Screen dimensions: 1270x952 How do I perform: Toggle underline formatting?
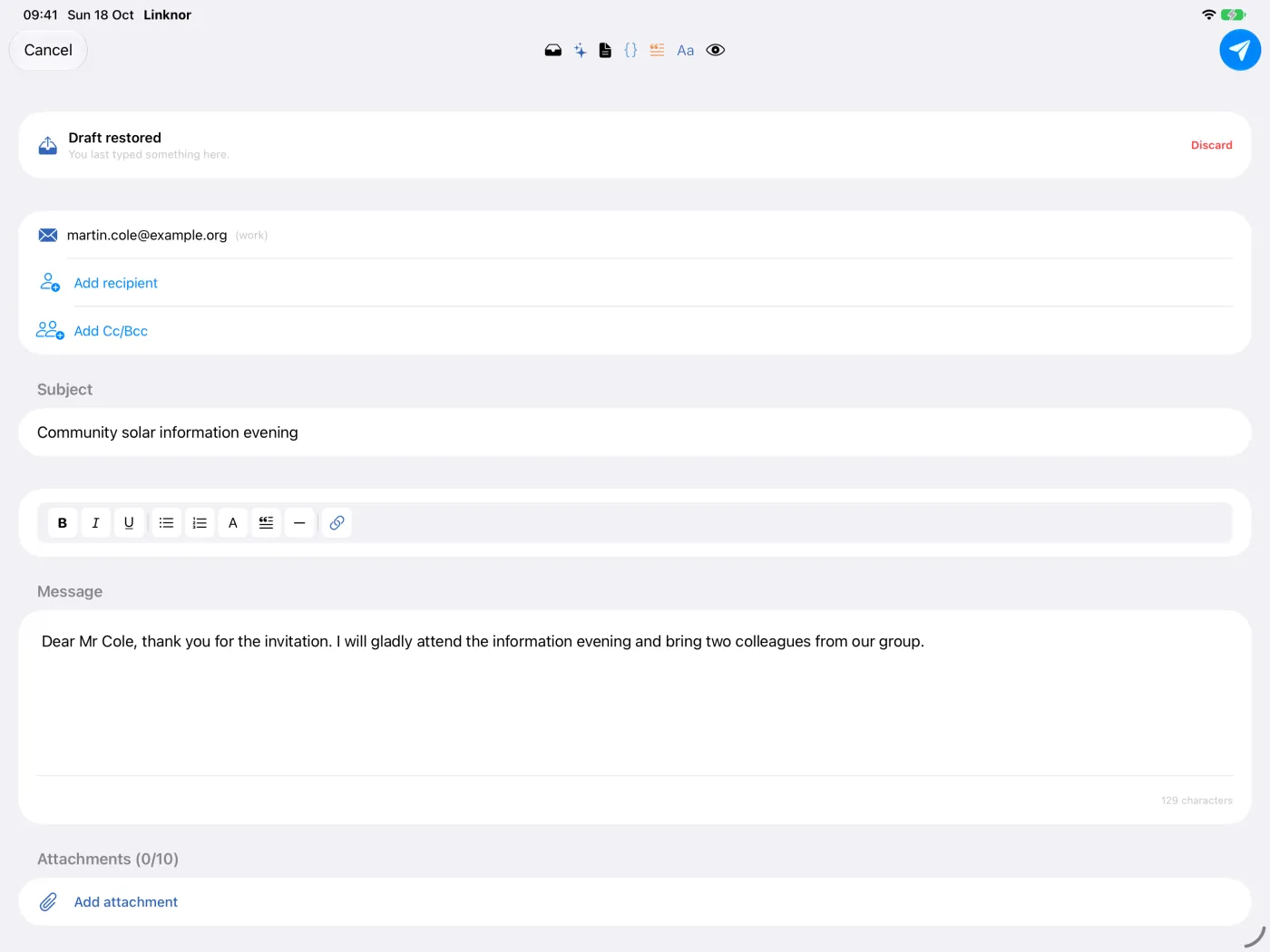(129, 523)
